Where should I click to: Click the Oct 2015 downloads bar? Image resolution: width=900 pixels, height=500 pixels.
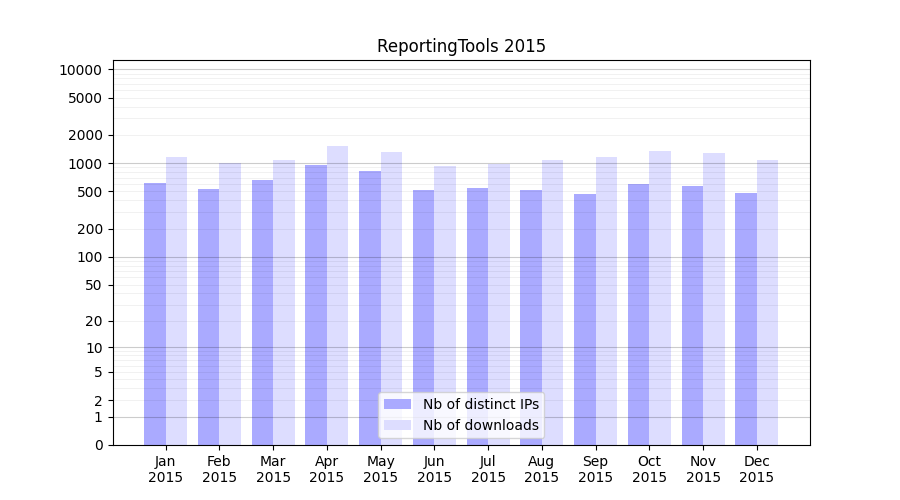point(660,298)
